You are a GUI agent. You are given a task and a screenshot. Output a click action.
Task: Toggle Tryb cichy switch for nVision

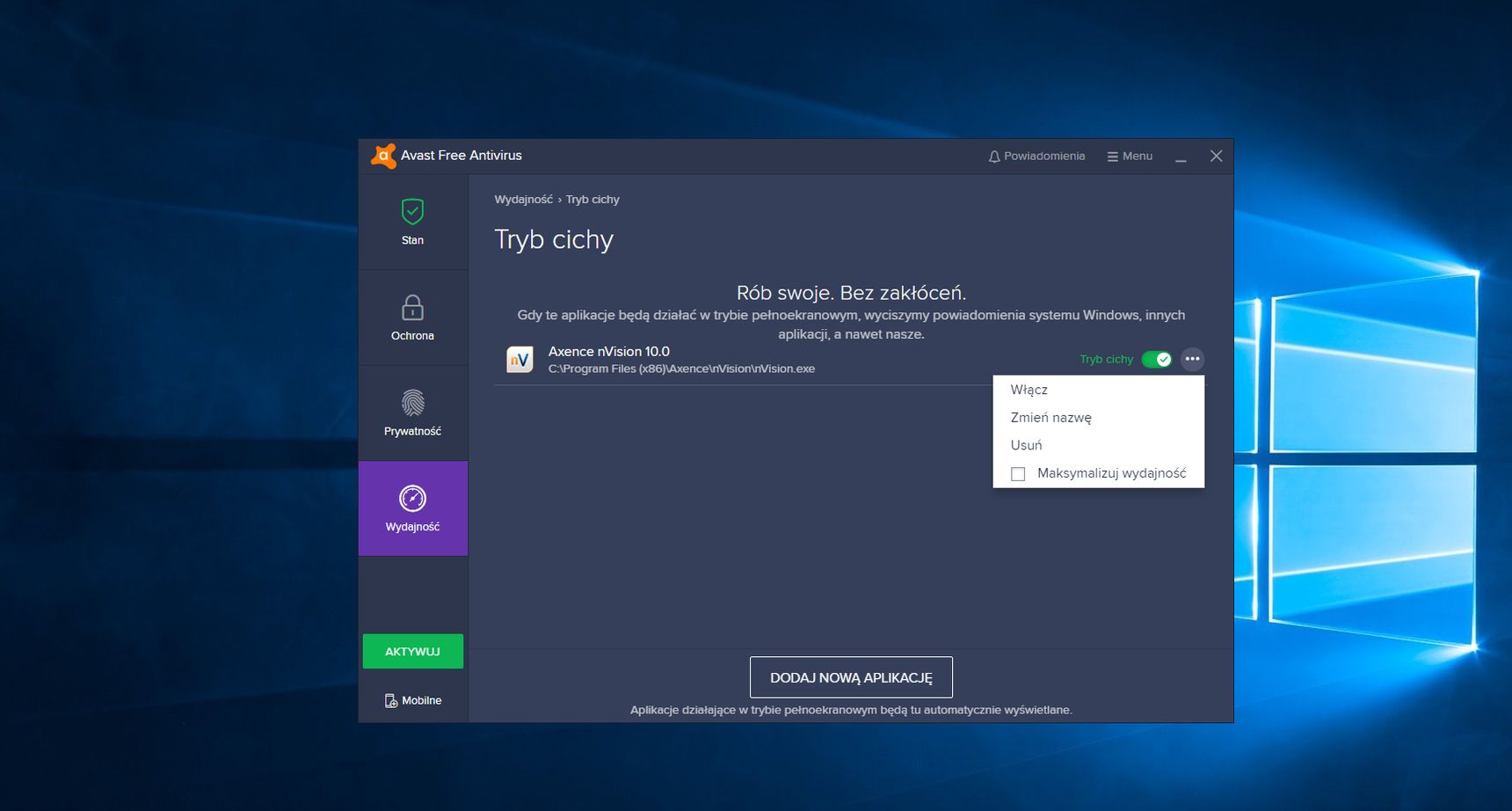[1156, 359]
